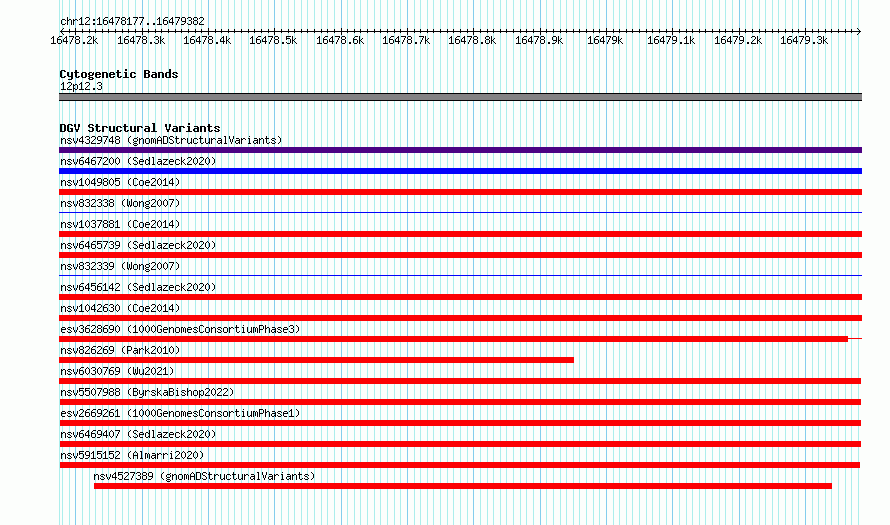
Task: Open the nsv6465739 (Sedlazeck2020) label
Action: click(138, 245)
